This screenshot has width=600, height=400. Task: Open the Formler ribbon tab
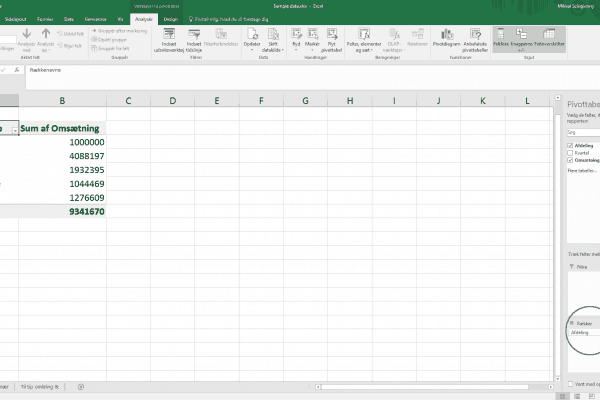(x=45, y=18)
